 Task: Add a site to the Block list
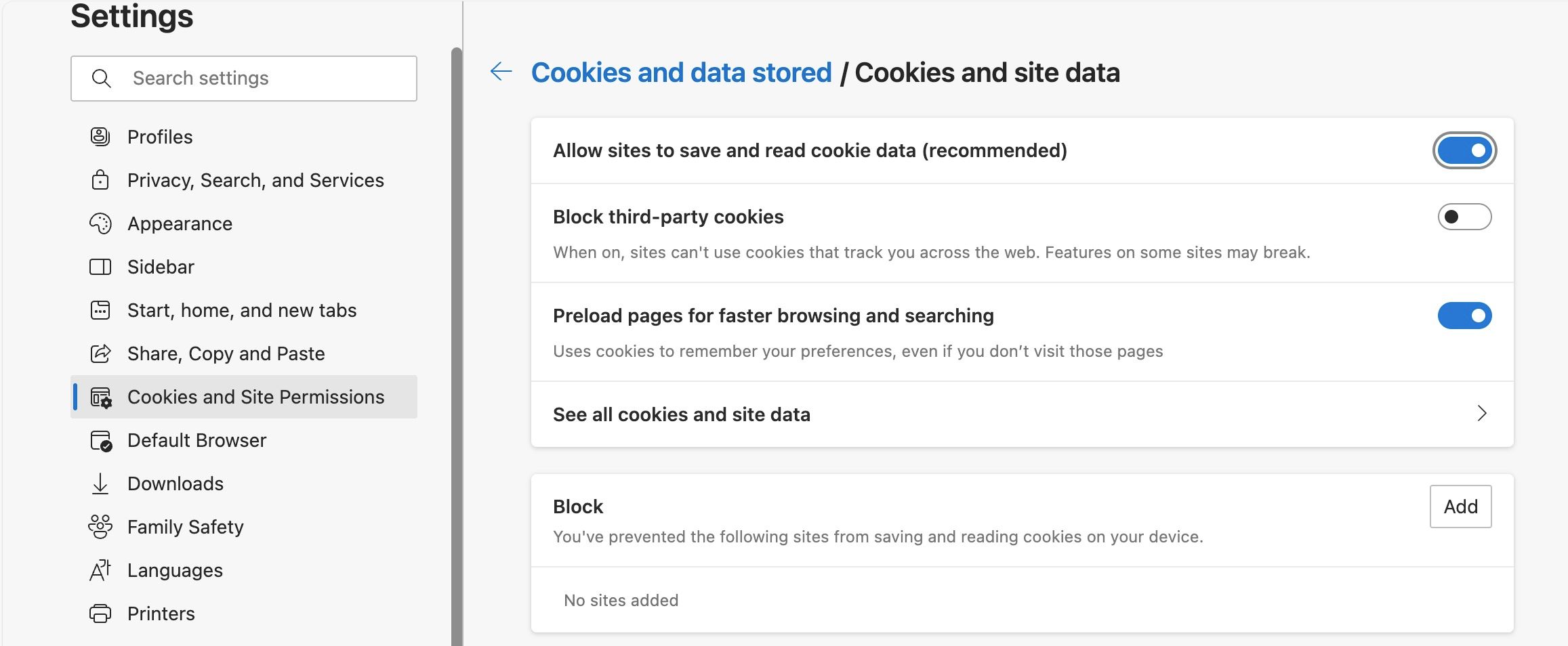(x=1460, y=507)
